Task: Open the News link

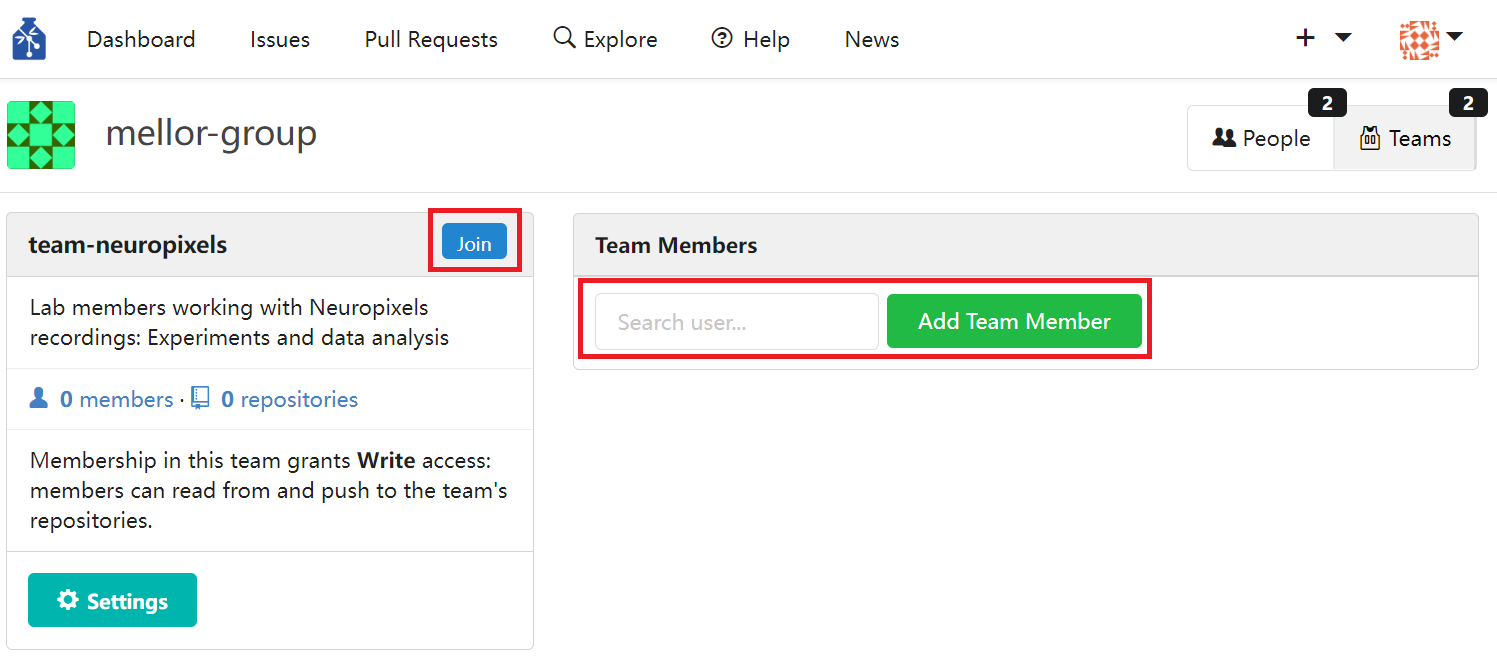Action: [x=872, y=39]
